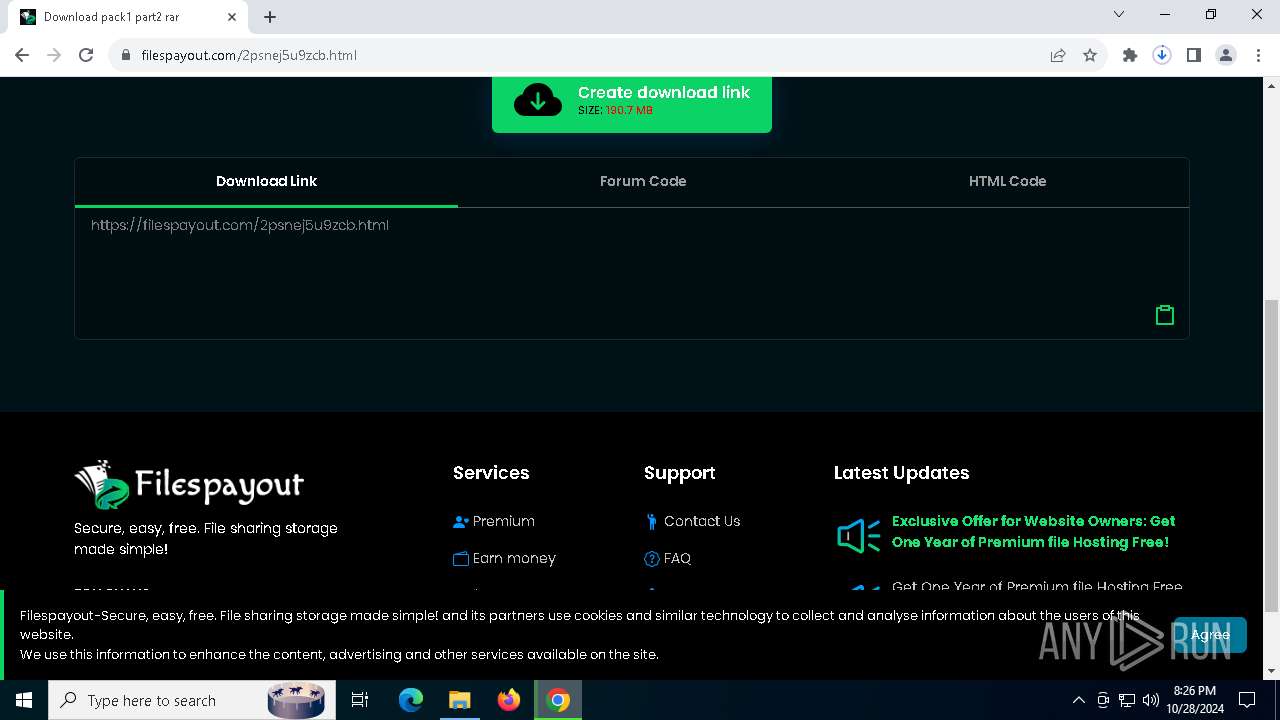Click the FAQ question mark icon
The image size is (1280, 720).
652,559
